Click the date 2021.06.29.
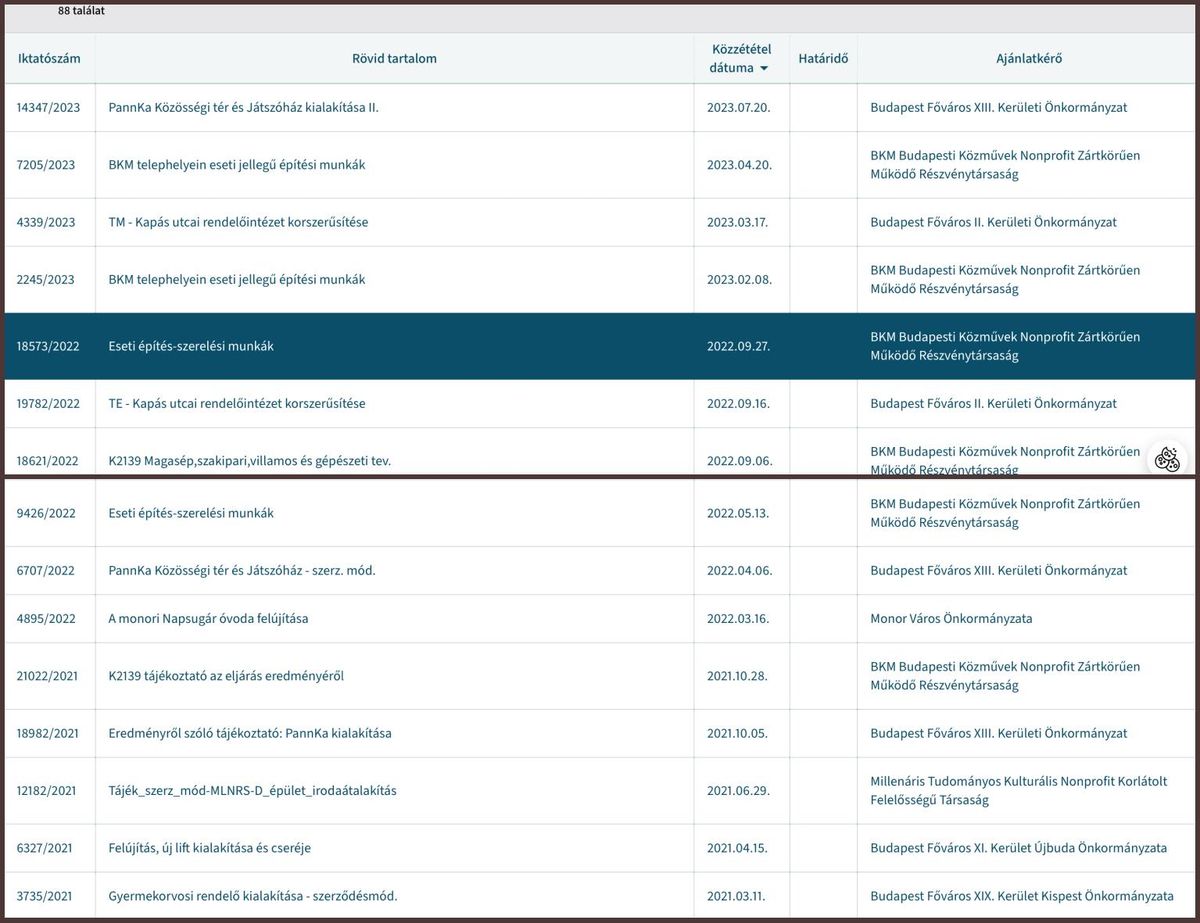 738,790
